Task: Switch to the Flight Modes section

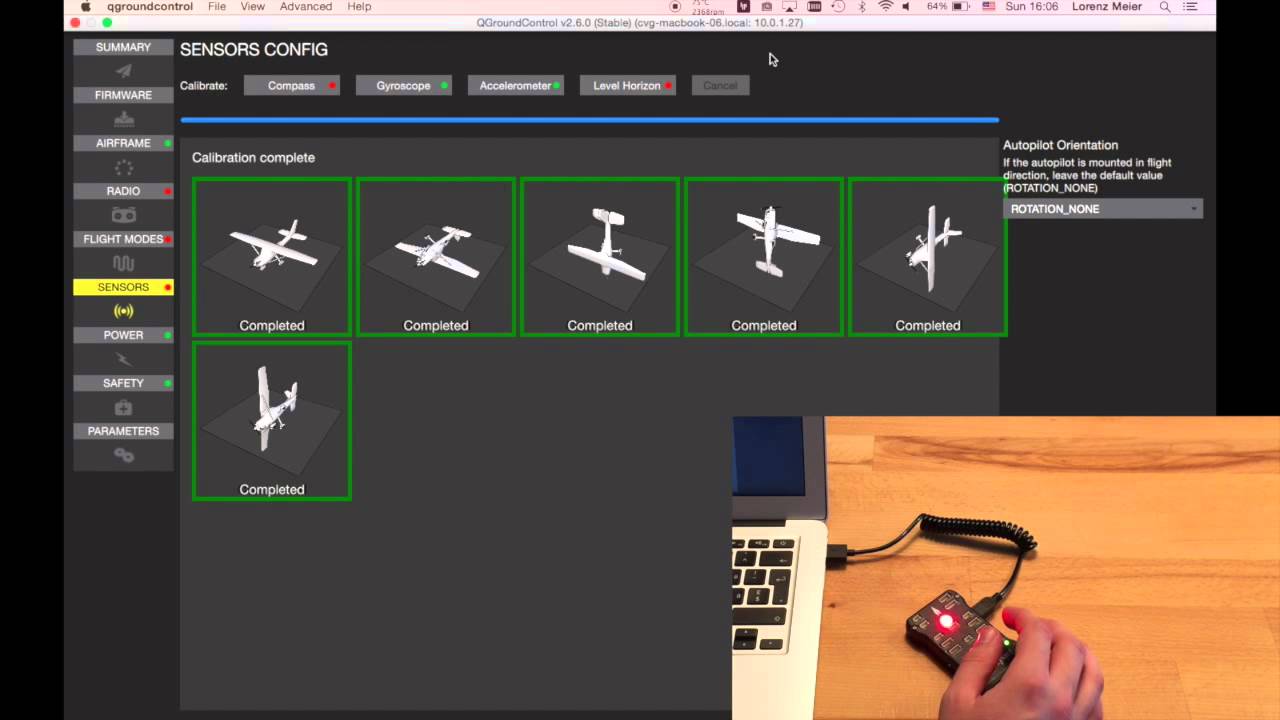Action: (123, 239)
